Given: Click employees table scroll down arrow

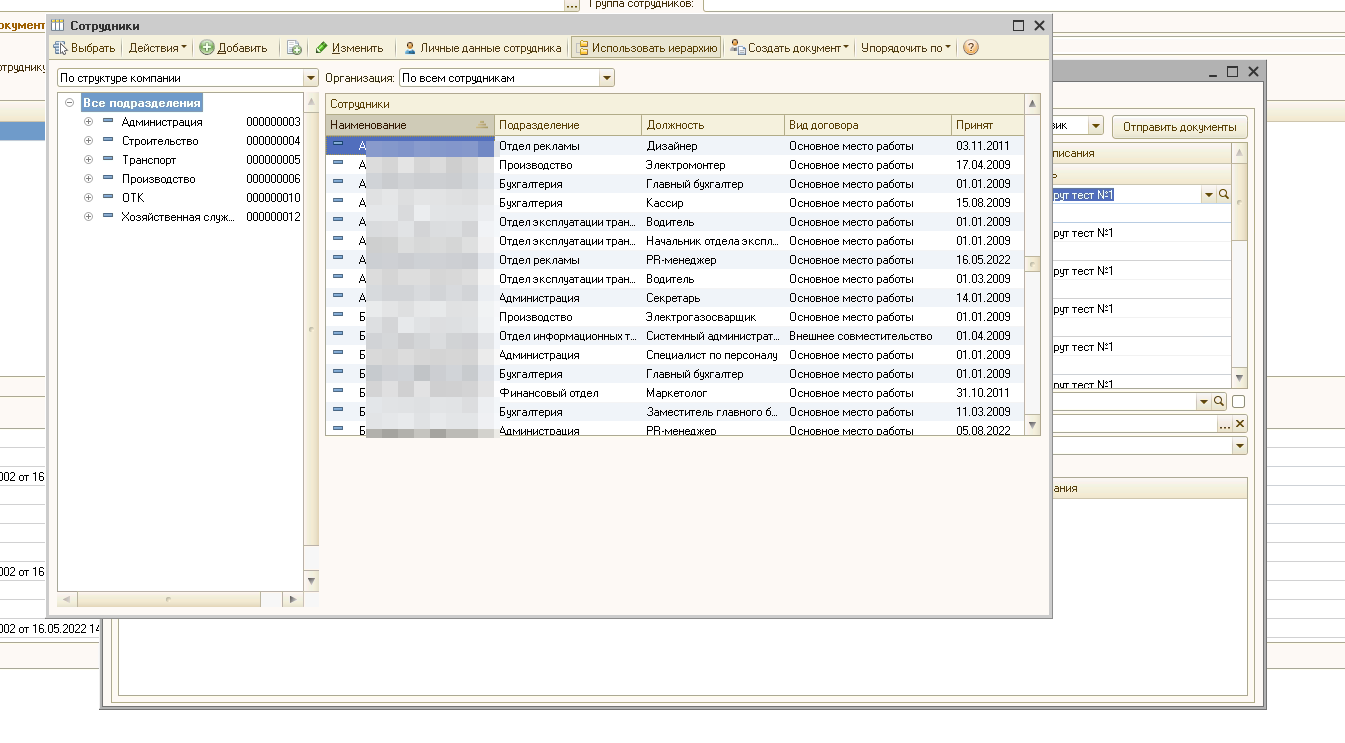Looking at the screenshot, I should coord(1033,427).
